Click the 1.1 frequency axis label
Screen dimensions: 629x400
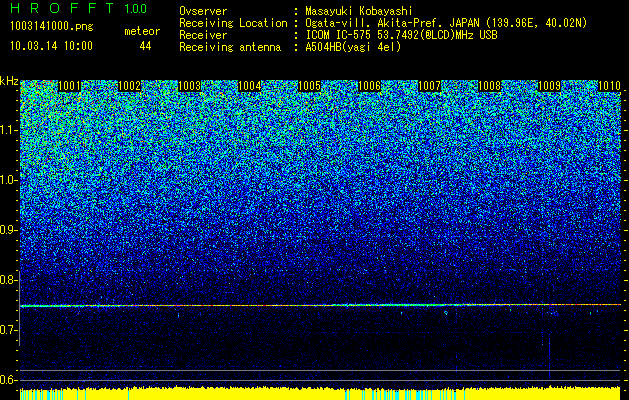[x=9, y=130]
